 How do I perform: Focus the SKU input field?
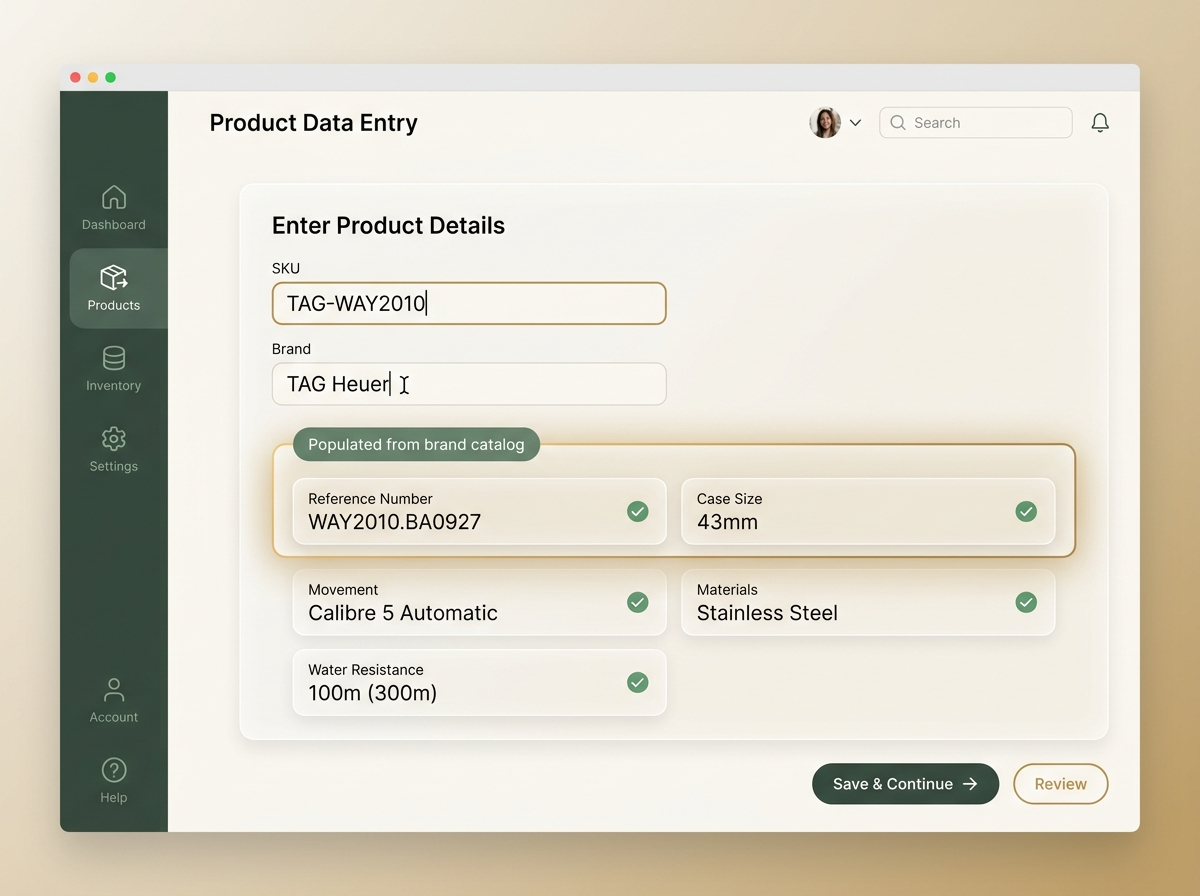tap(469, 303)
